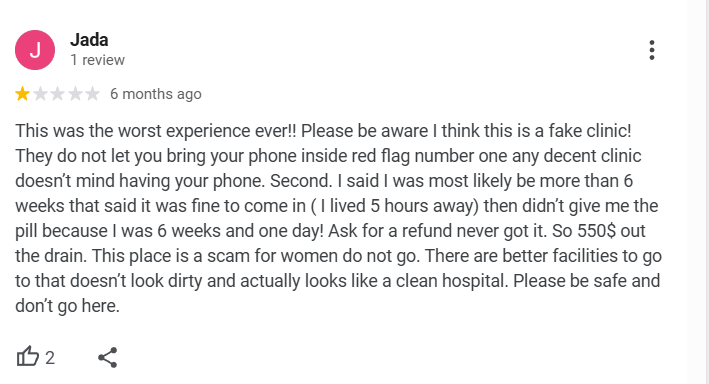This screenshot has width=709, height=384.
Task: Click the gold first rating star
Action: [22, 94]
